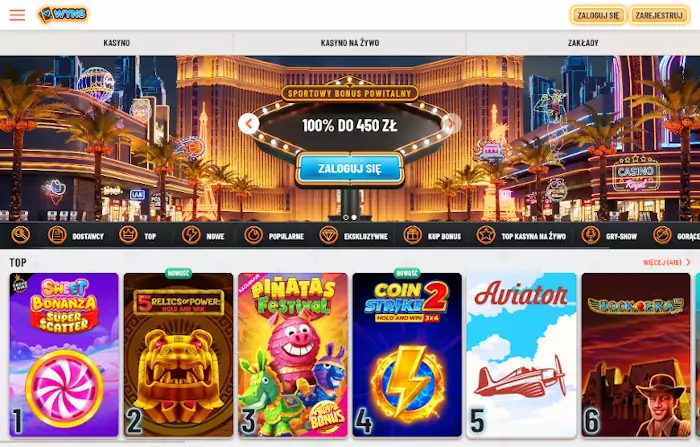This screenshot has width=700, height=447.
Task: Open the Aviator game thumbnail
Action: tap(521, 355)
